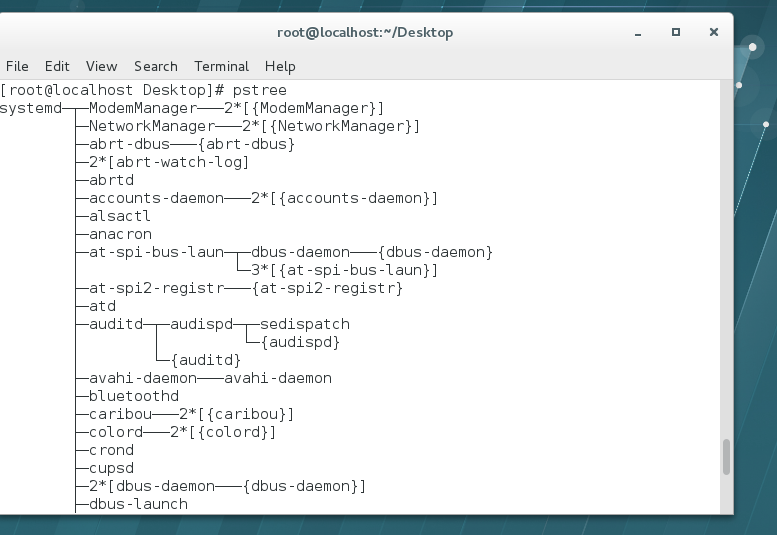Click the at-spi-bus-laun process entry
This screenshot has width=777, height=535.
[x=157, y=252]
